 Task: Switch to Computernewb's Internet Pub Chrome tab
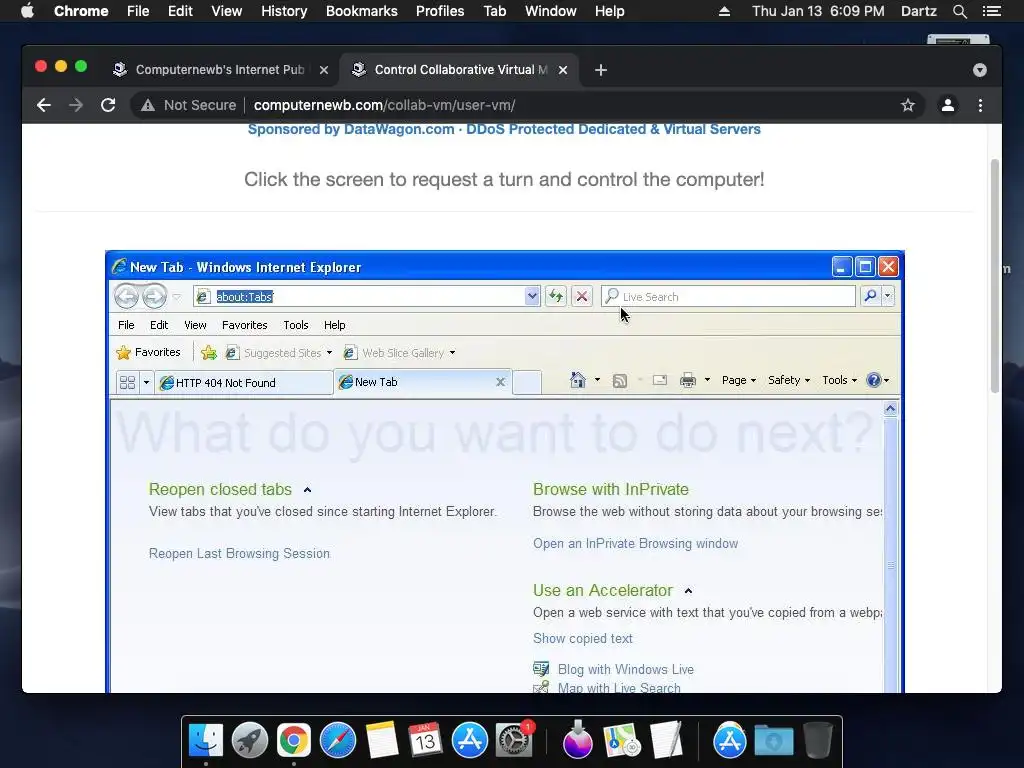220,70
